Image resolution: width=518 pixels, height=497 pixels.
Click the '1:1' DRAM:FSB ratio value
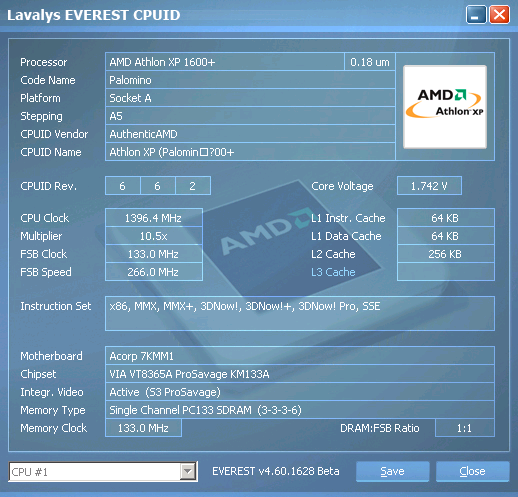[465, 428]
